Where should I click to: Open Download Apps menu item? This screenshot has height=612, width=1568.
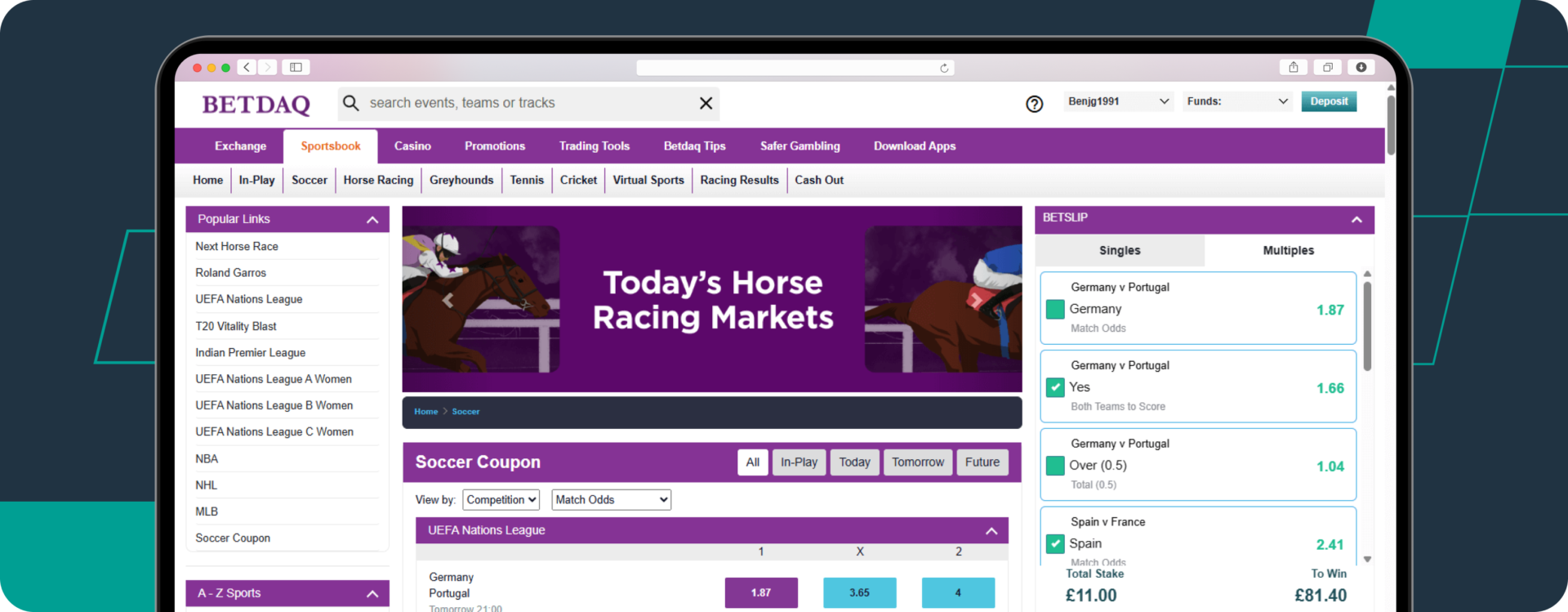click(x=915, y=146)
